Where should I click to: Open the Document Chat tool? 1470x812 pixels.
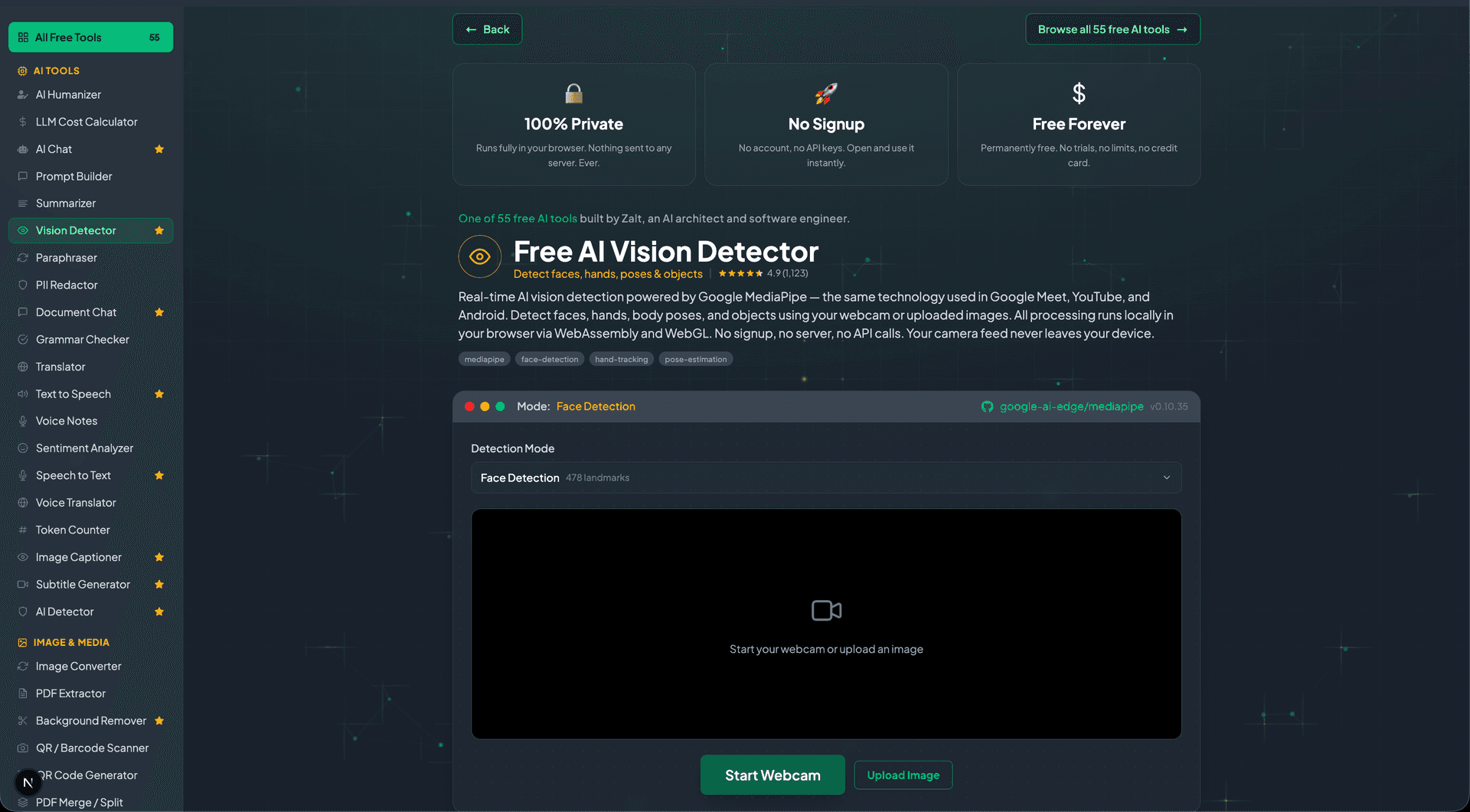(x=90, y=312)
